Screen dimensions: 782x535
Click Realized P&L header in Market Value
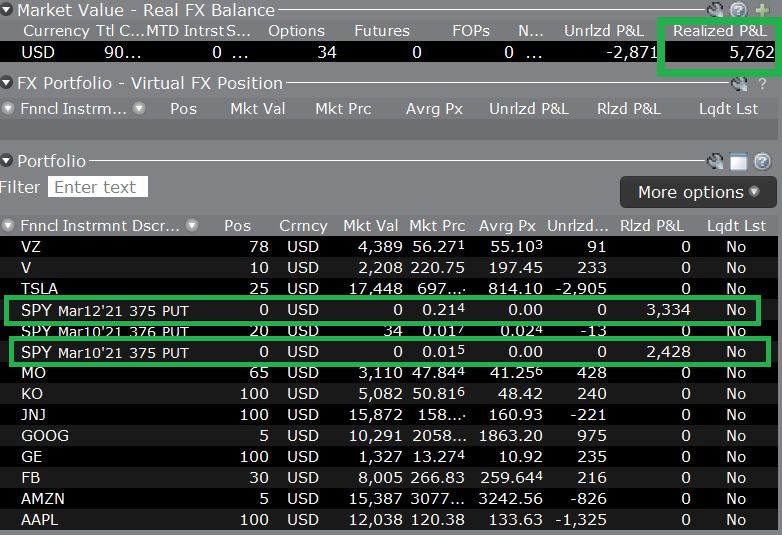(720, 31)
